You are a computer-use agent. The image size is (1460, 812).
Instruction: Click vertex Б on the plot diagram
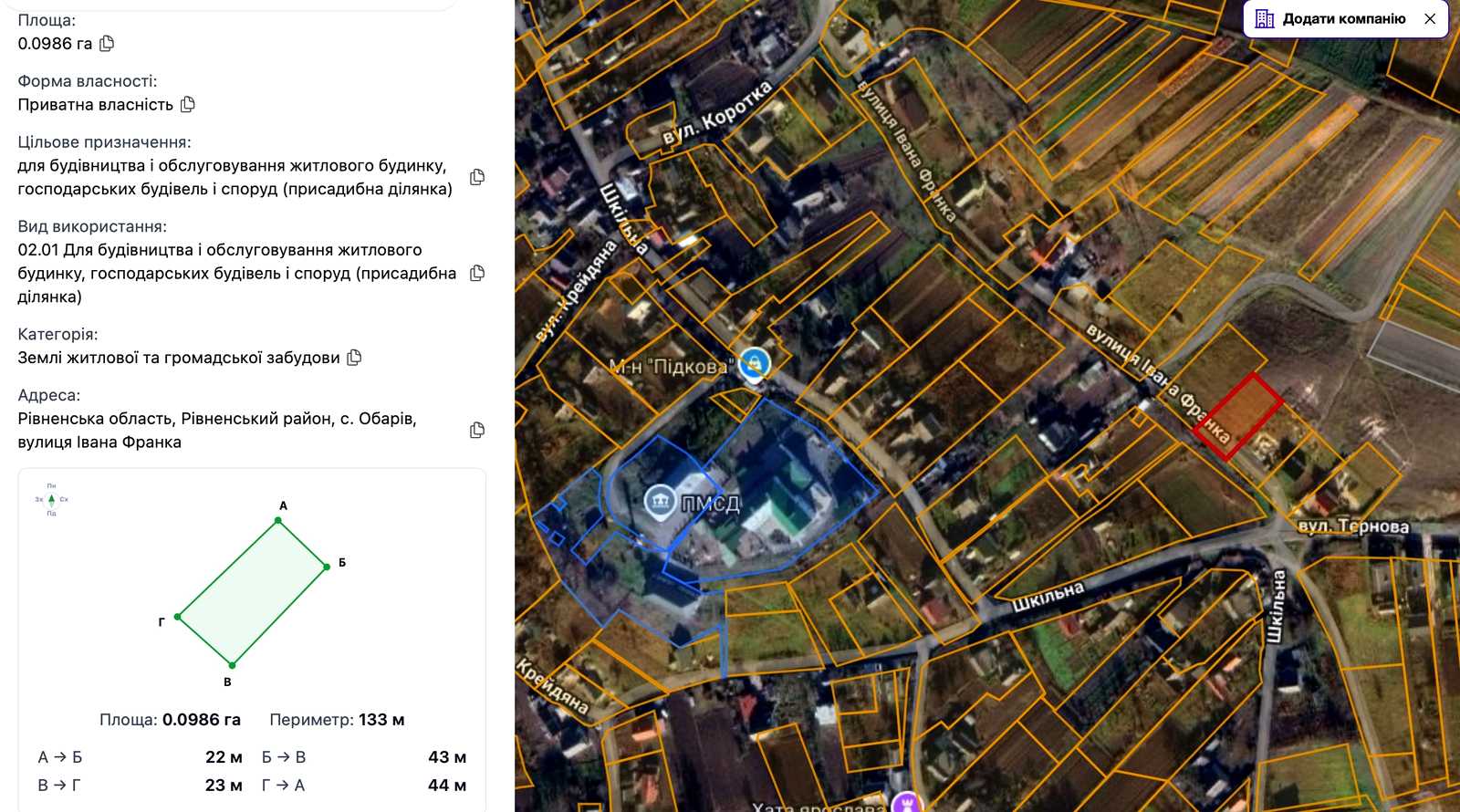click(327, 567)
